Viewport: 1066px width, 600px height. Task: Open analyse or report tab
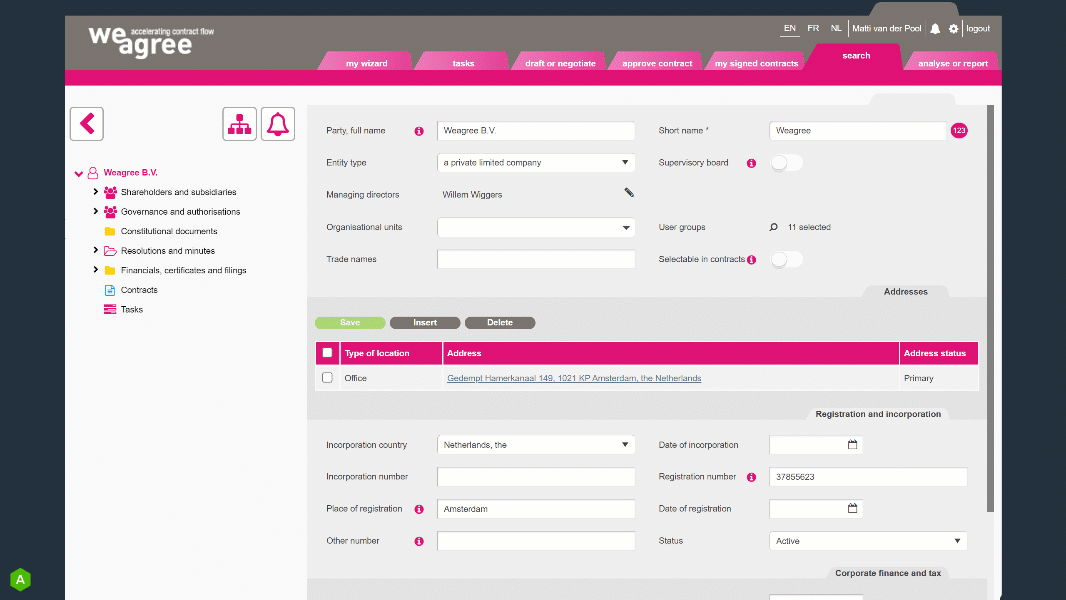(x=952, y=63)
